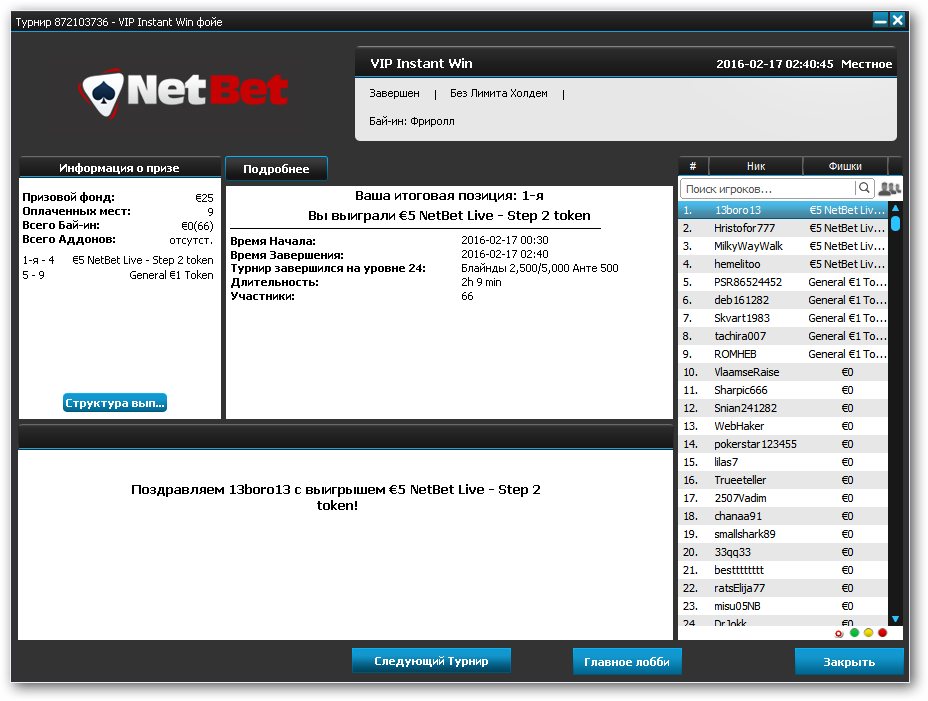Click 'Блайнды 2,500/5,000 Анте 500' text
This screenshot has width=928, height=701.
click(x=540, y=268)
